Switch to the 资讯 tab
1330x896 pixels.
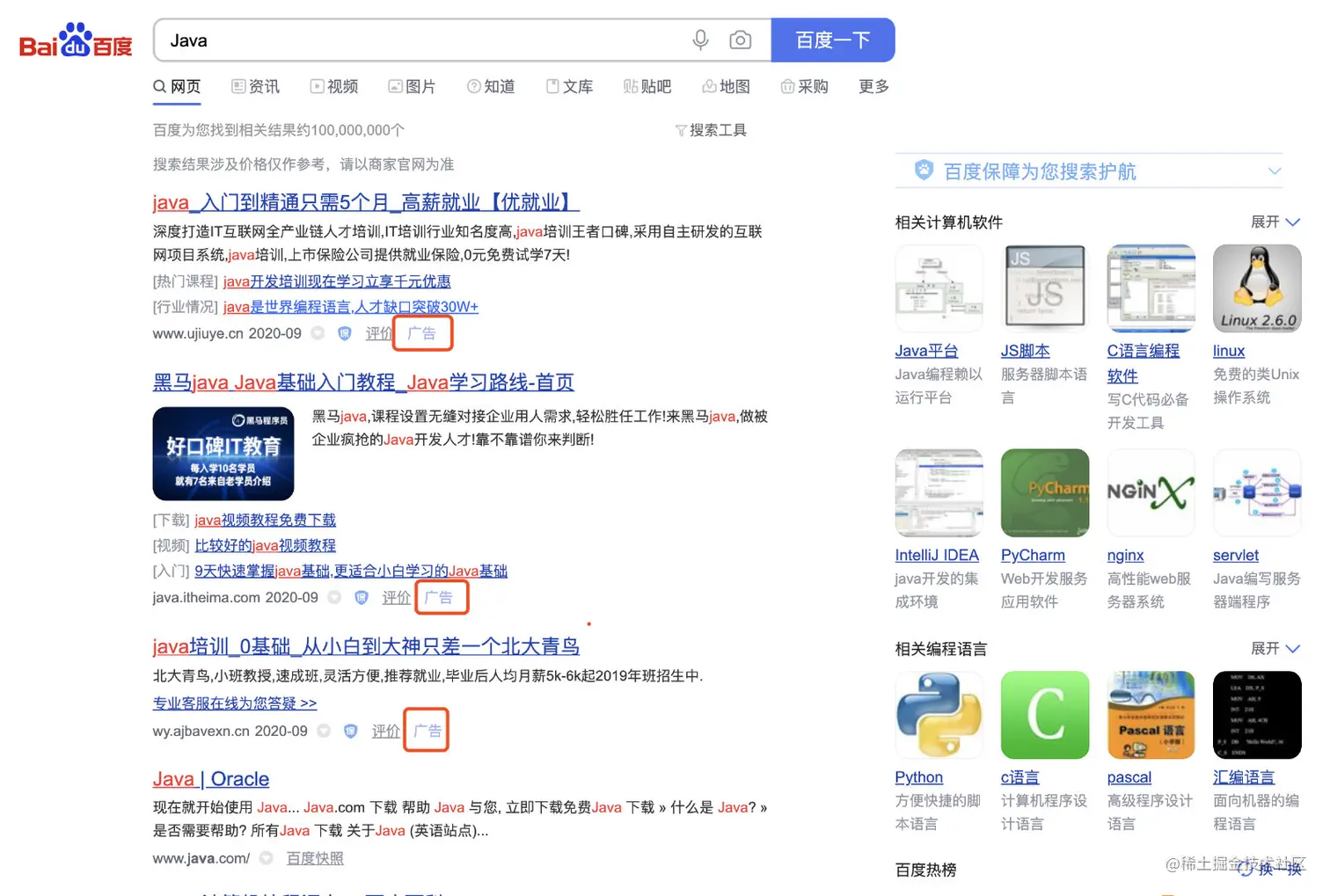[255, 86]
